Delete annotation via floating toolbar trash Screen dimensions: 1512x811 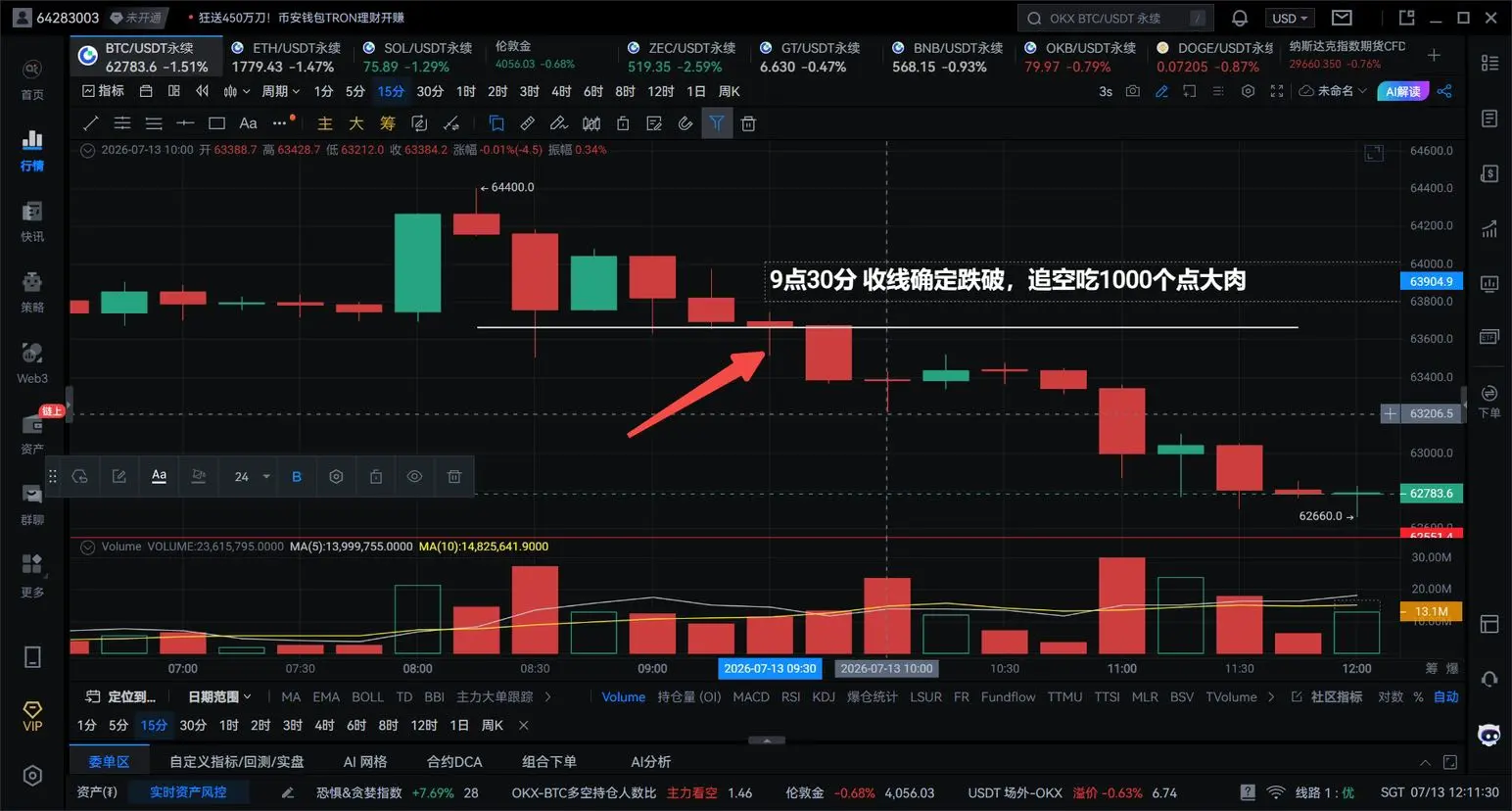coord(454,477)
